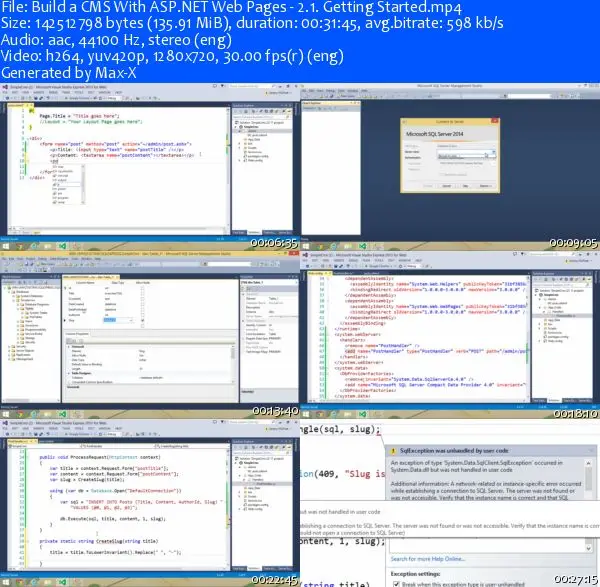Viewport: 600px width, 587px height.
Task: Select the 'SqlException was unhandled by user code' title
Action: coord(454,451)
